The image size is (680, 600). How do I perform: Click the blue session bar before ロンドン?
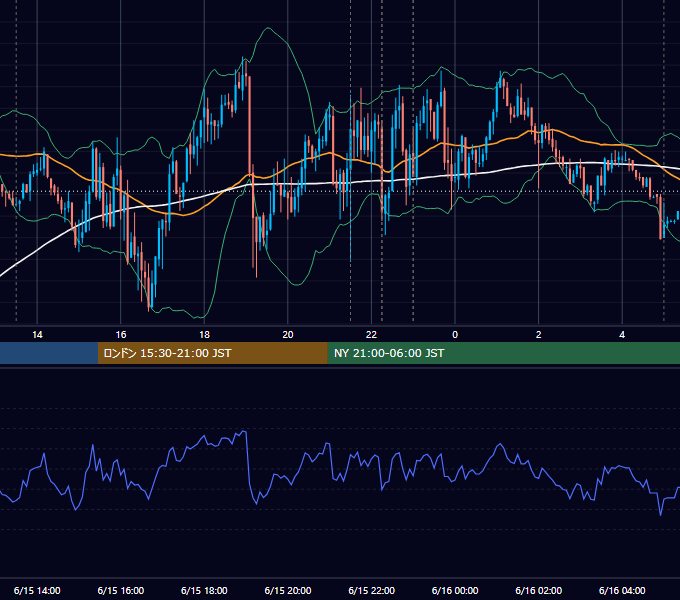click(x=49, y=353)
